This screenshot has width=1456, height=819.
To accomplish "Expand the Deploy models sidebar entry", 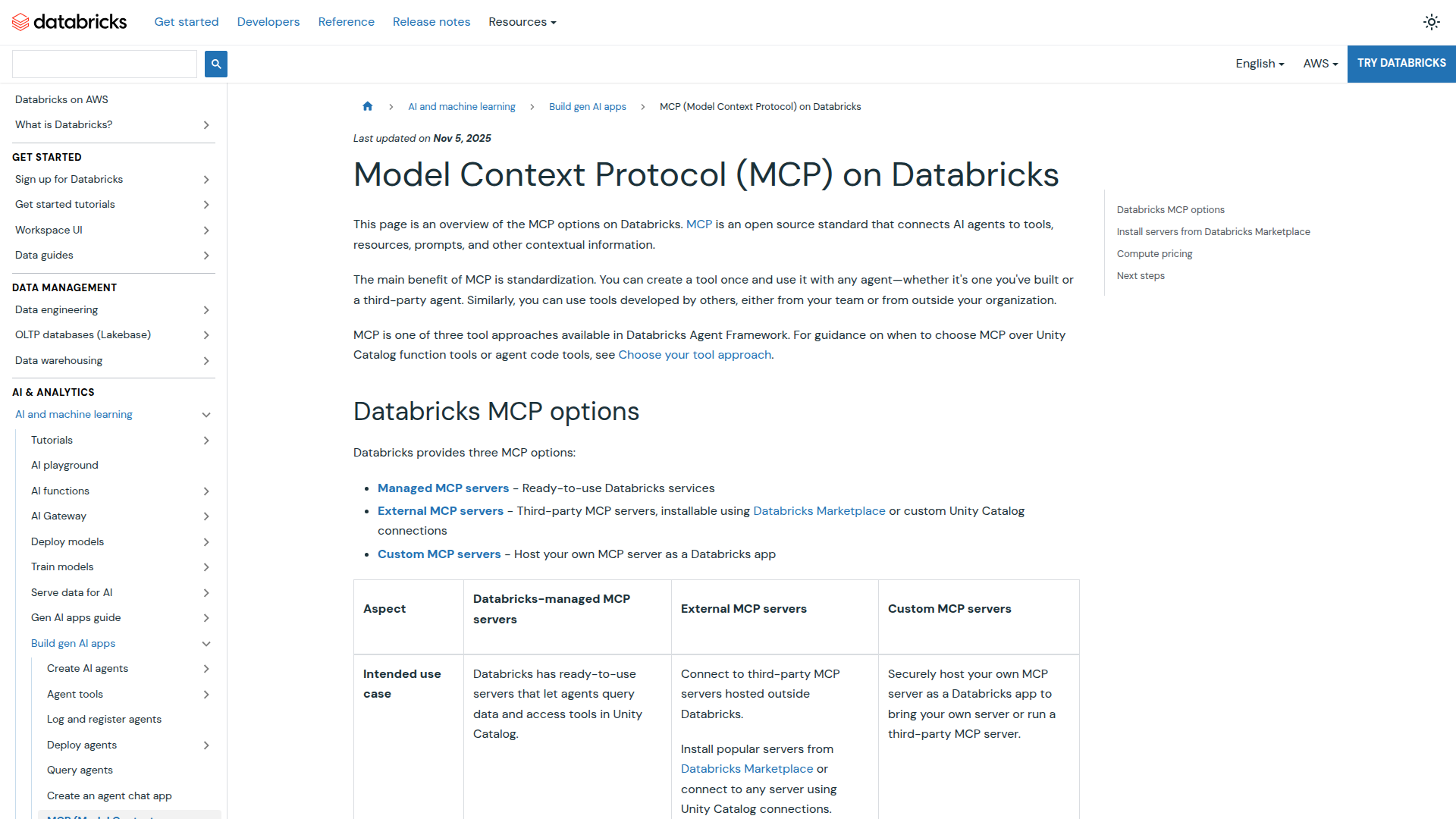I will pyautogui.click(x=206, y=541).
